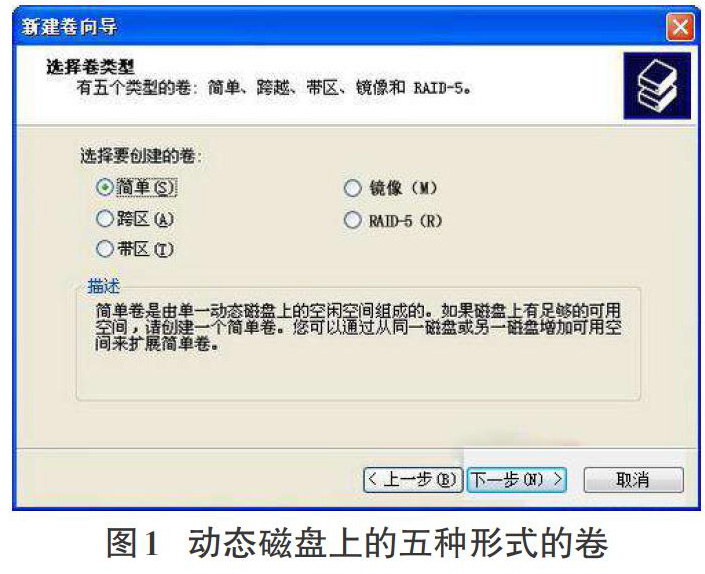This screenshot has height=574, width=705.
Task: Choose the 跨区 (A) volume type
Action: pos(105,219)
